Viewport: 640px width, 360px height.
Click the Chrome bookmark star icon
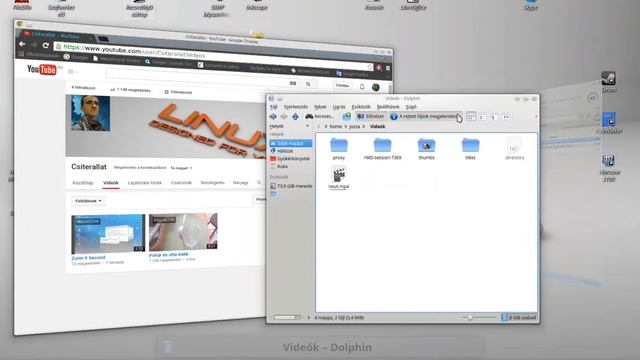[x=370, y=67]
